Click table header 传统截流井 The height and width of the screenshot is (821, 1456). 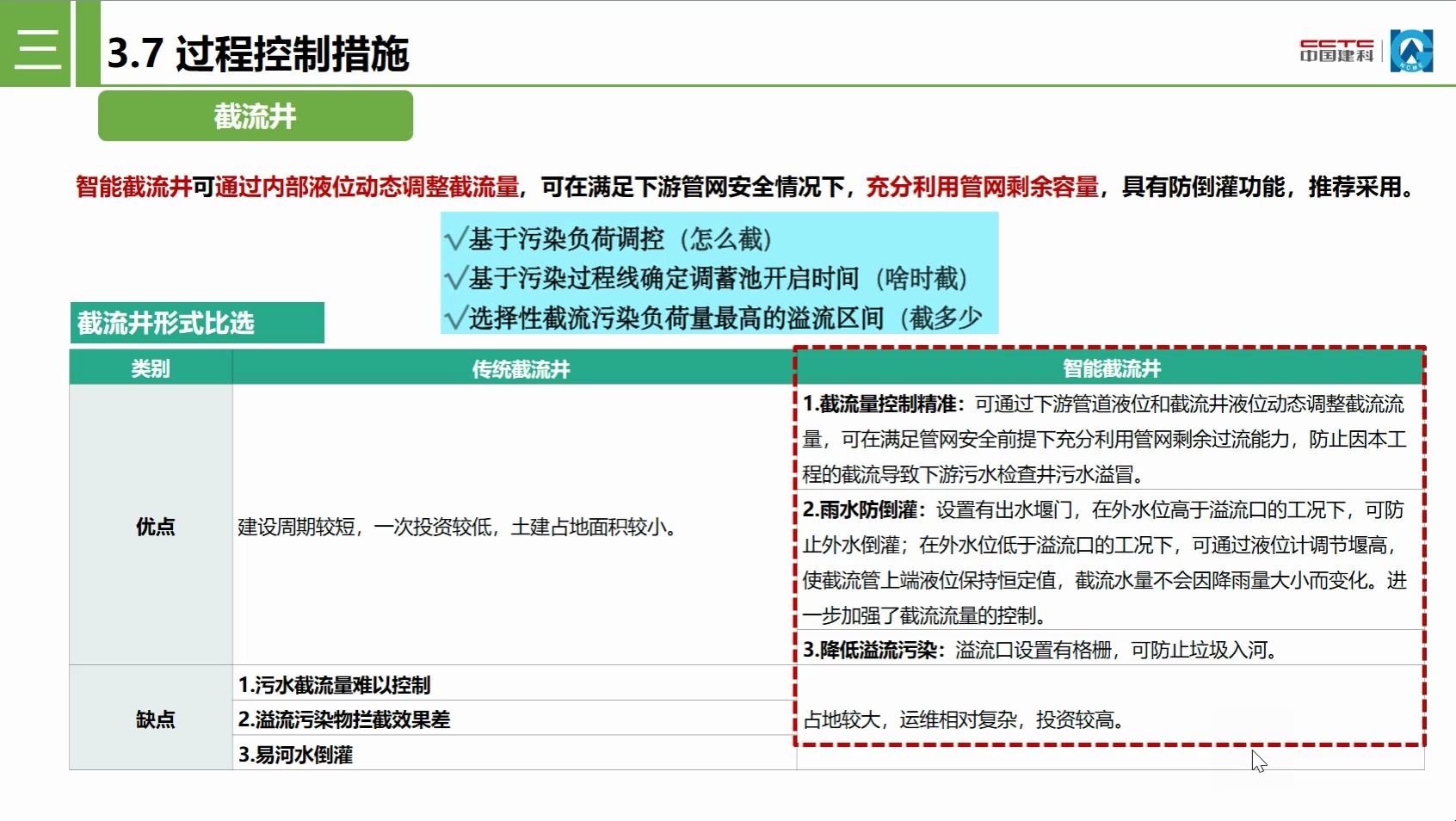521,368
